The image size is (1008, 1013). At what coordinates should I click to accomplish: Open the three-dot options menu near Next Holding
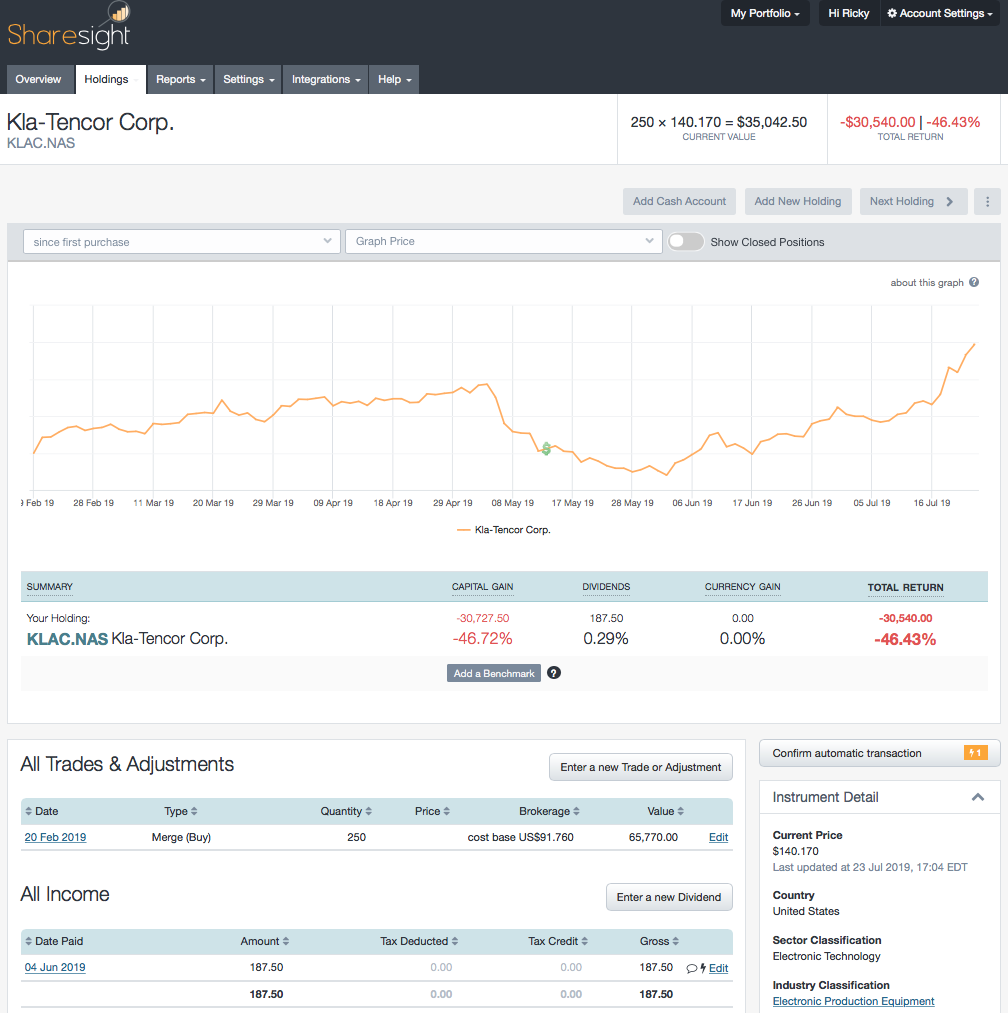[x=988, y=200]
